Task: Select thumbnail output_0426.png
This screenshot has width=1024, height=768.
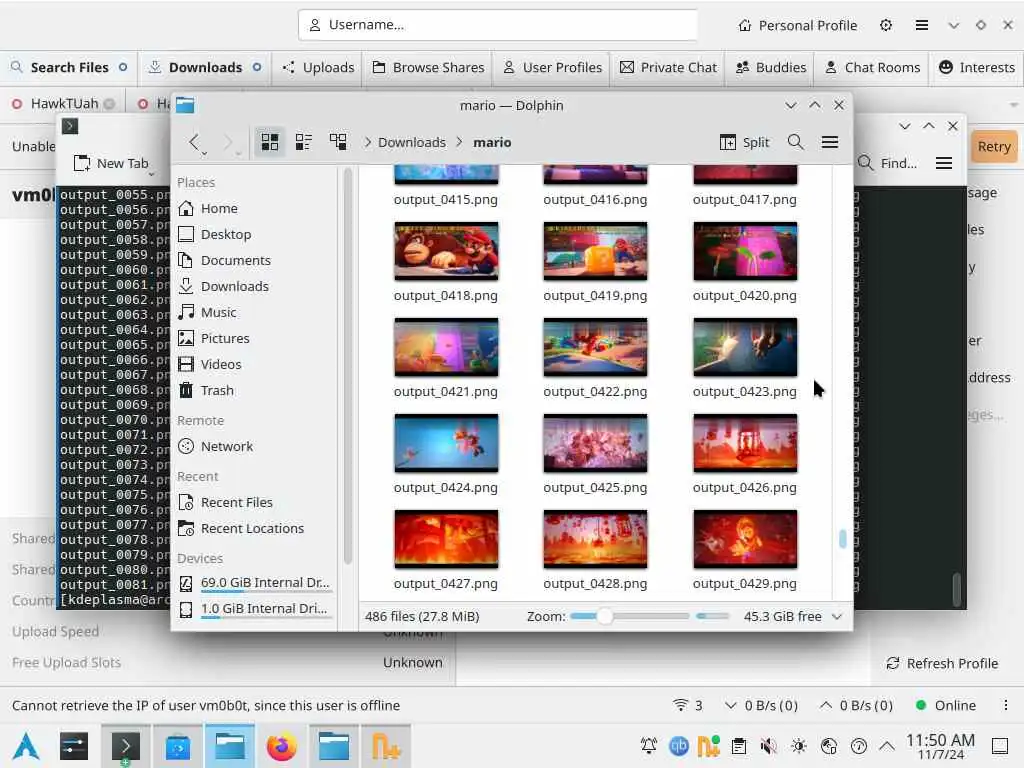Action: (x=745, y=443)
